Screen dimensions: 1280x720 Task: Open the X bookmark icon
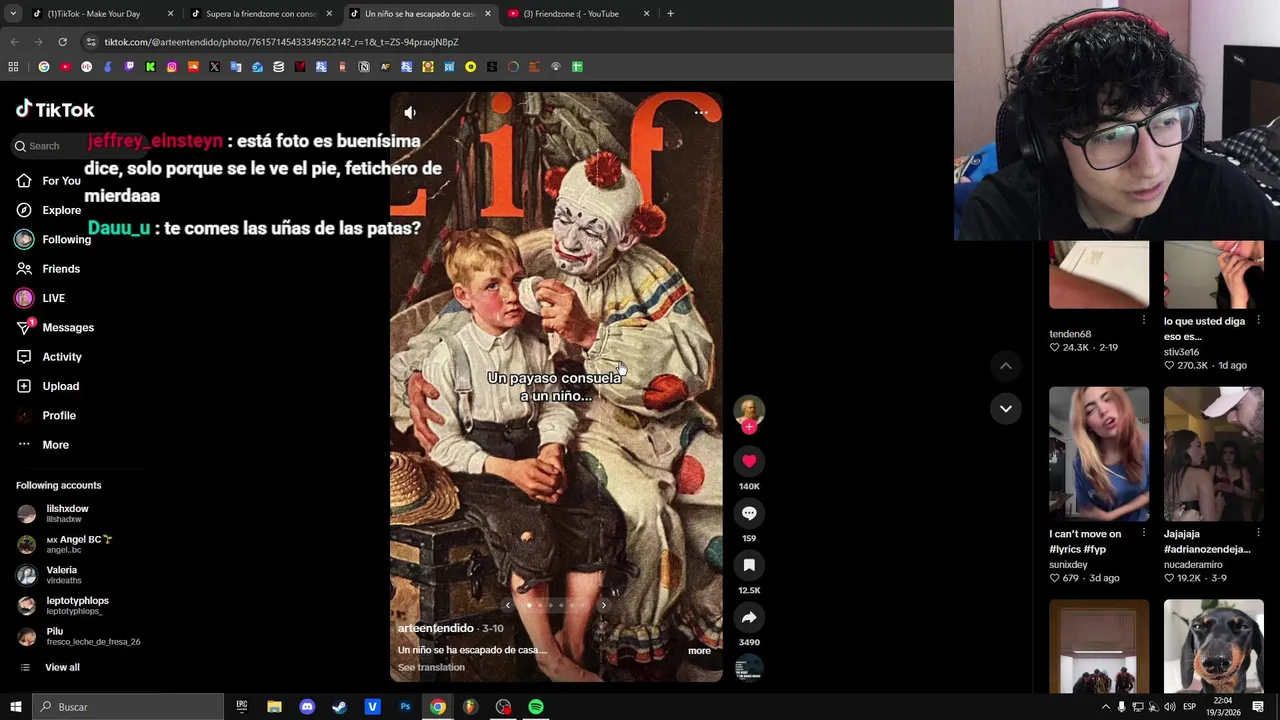(214, 67)
